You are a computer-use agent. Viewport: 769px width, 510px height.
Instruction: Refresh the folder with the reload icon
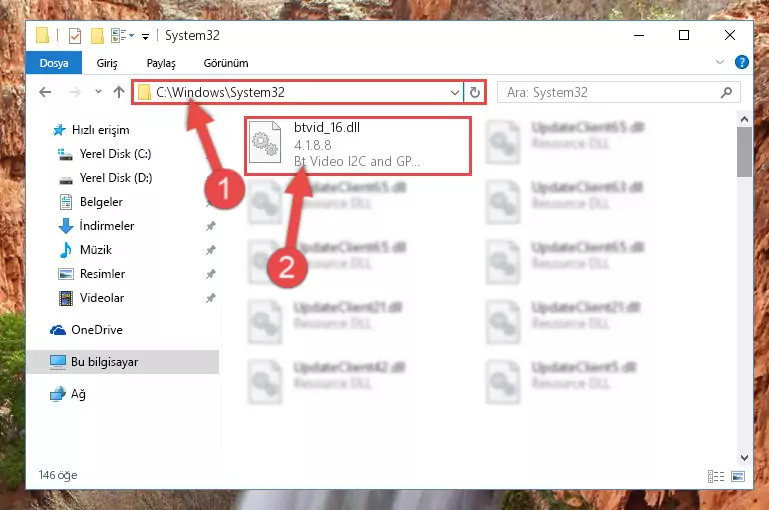[x=474, y=92]
